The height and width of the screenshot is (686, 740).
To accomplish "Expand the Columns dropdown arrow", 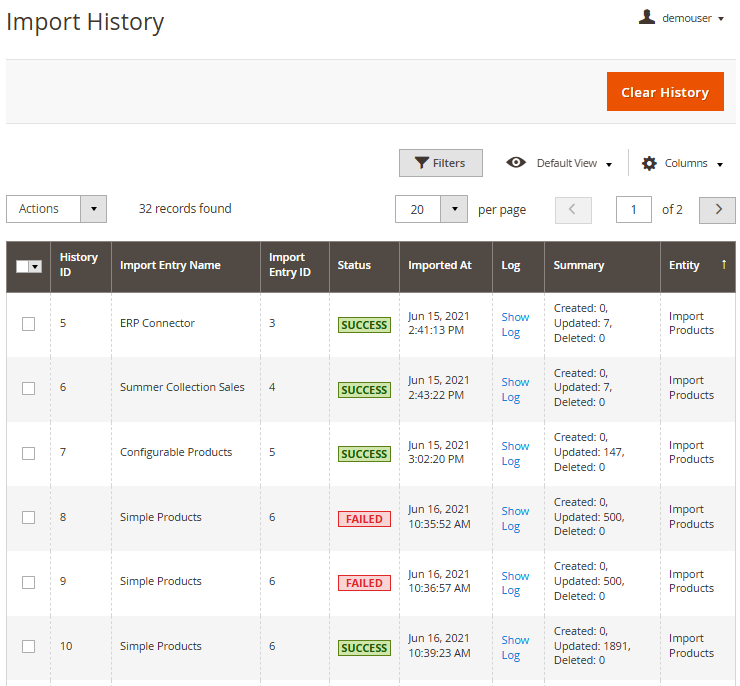I will [x=720, y=165].
